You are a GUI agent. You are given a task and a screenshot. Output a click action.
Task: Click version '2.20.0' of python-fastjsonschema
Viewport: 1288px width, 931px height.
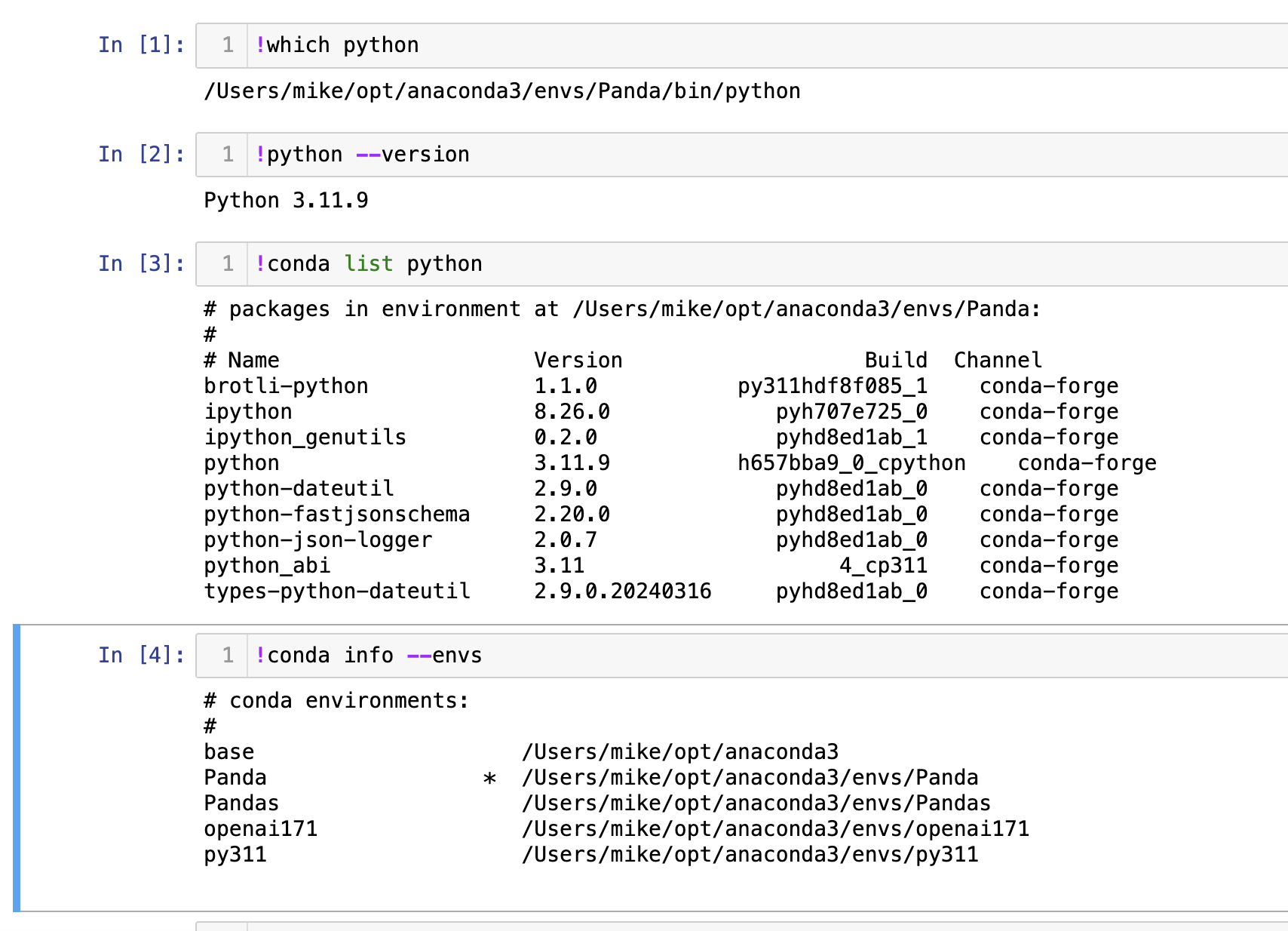click(x=572, y=515)
